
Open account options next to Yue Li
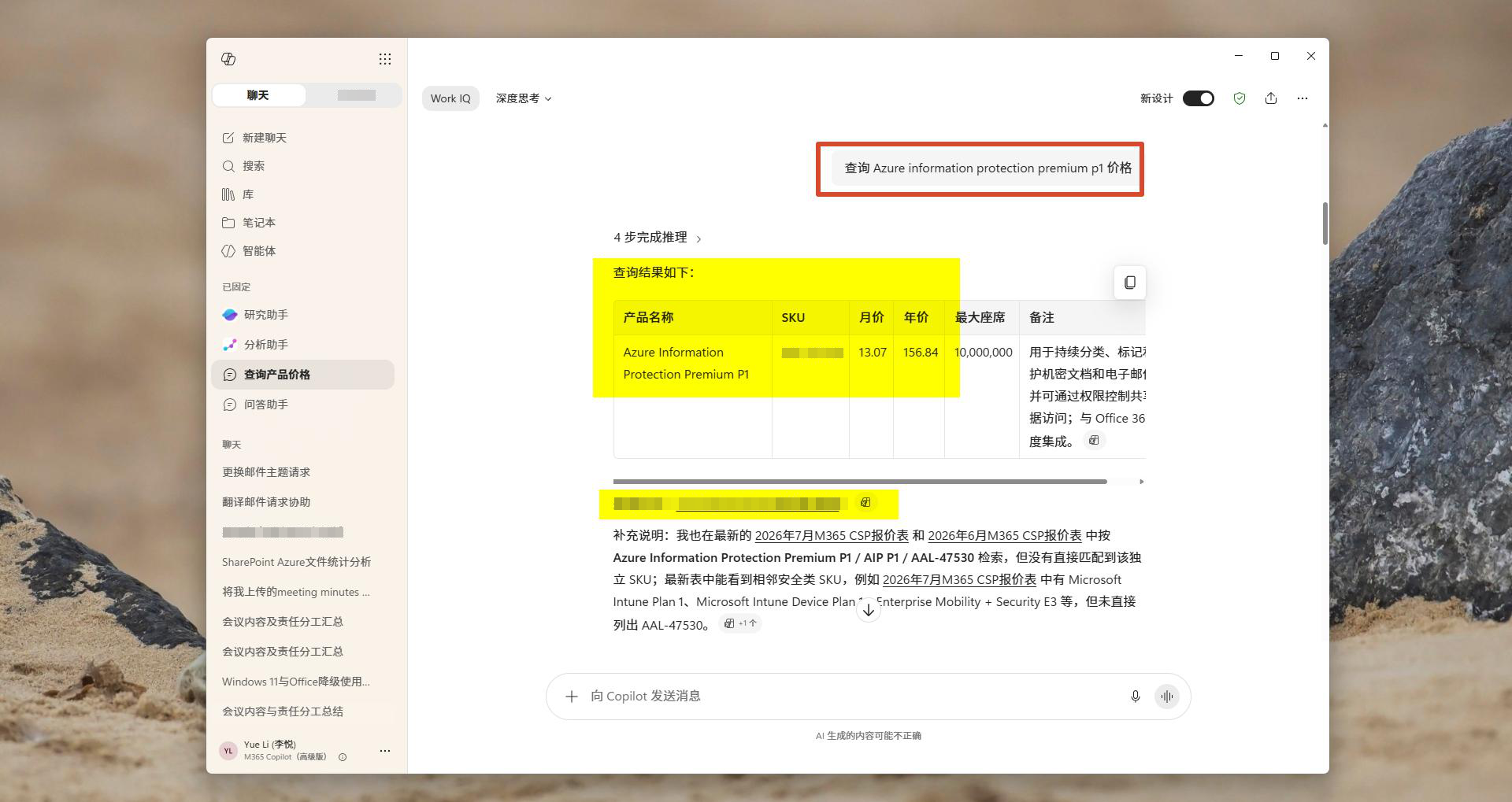[385, 751]
